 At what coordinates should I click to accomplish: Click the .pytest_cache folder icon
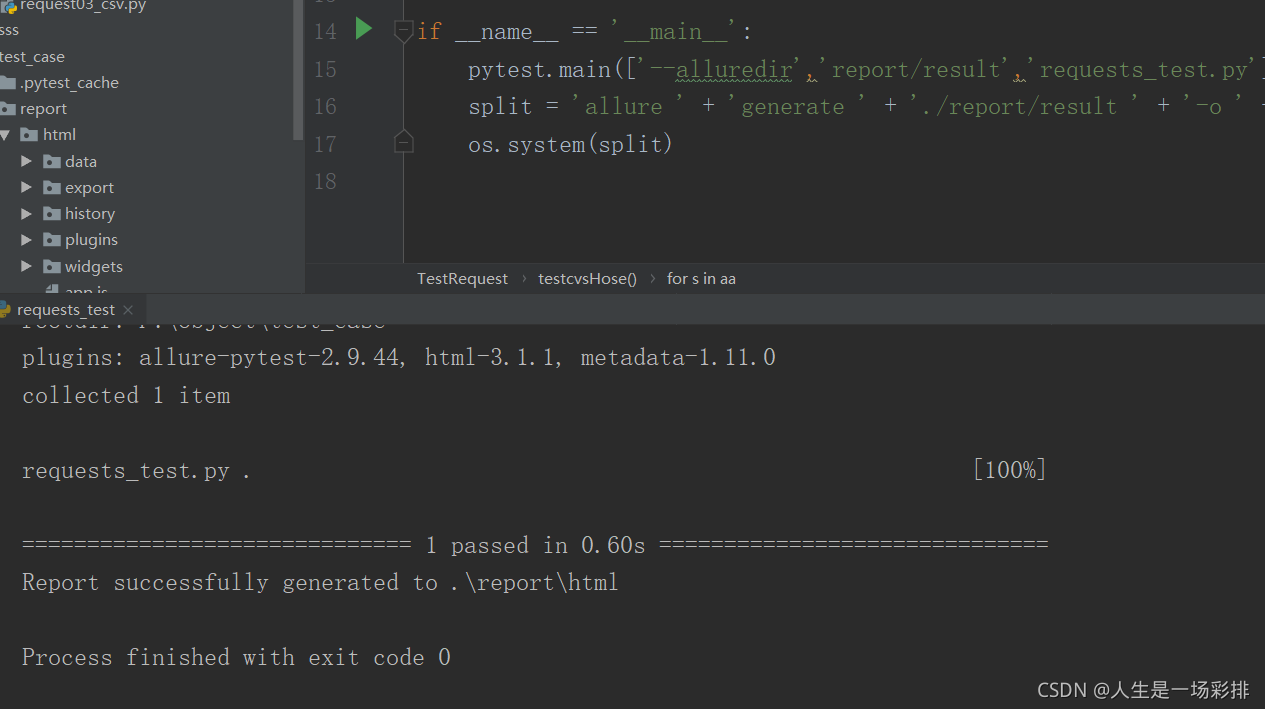coord(9,83)
